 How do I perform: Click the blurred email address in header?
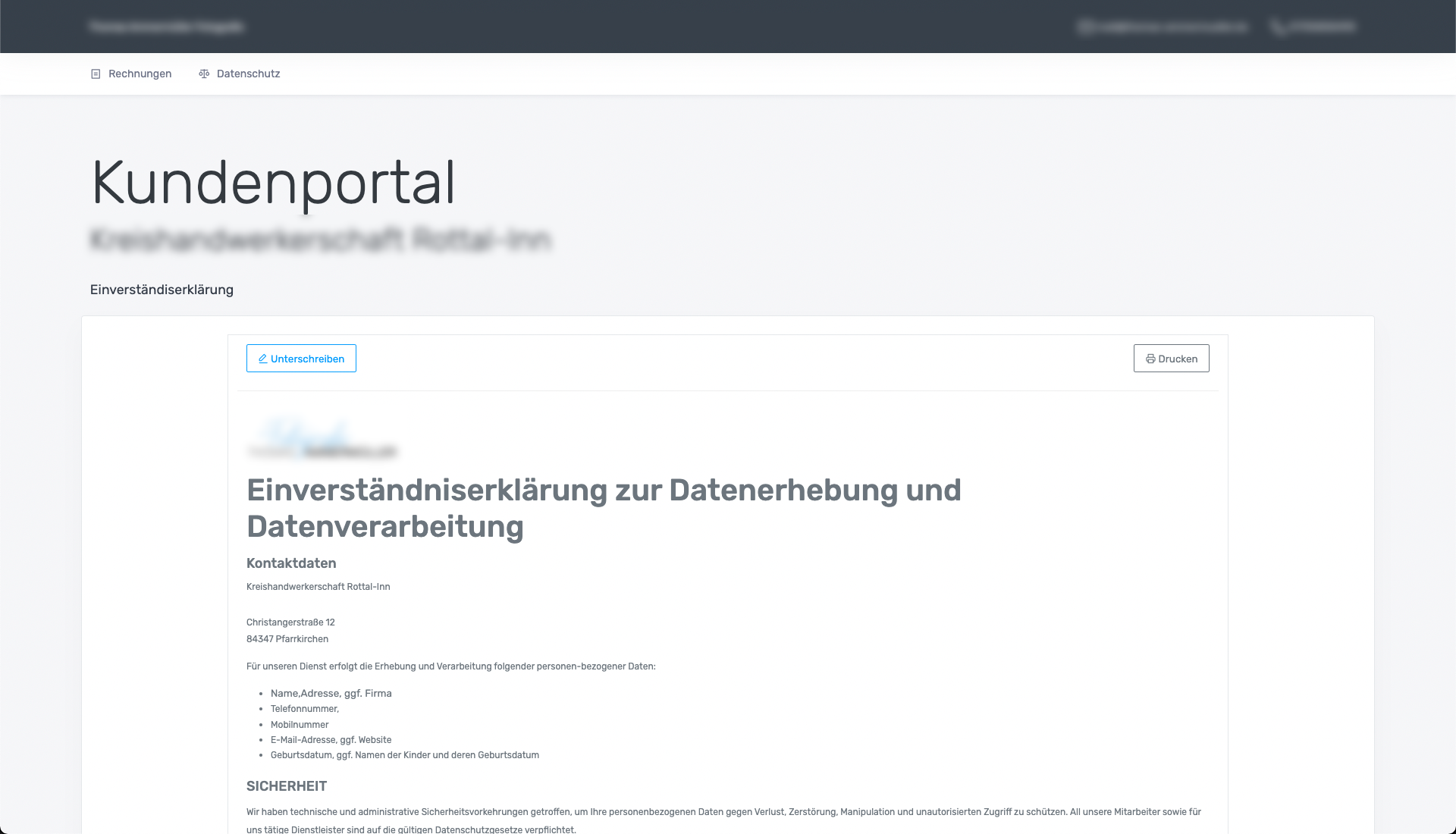(x=1172, y=27)
